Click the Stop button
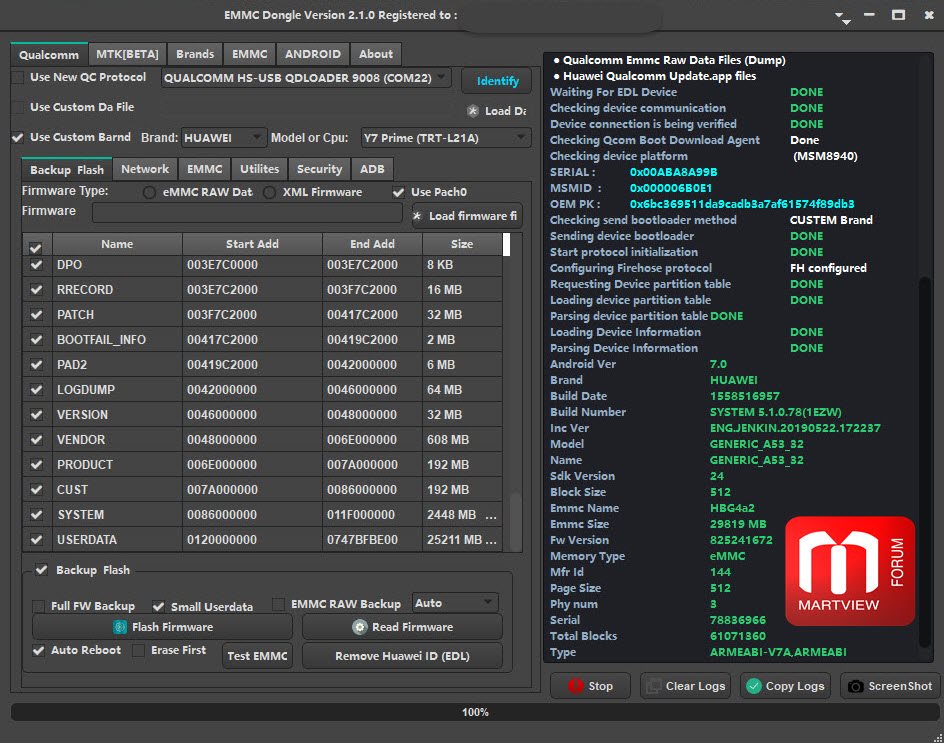The width and height of the screenshot is (944, 743). [590, 686]
